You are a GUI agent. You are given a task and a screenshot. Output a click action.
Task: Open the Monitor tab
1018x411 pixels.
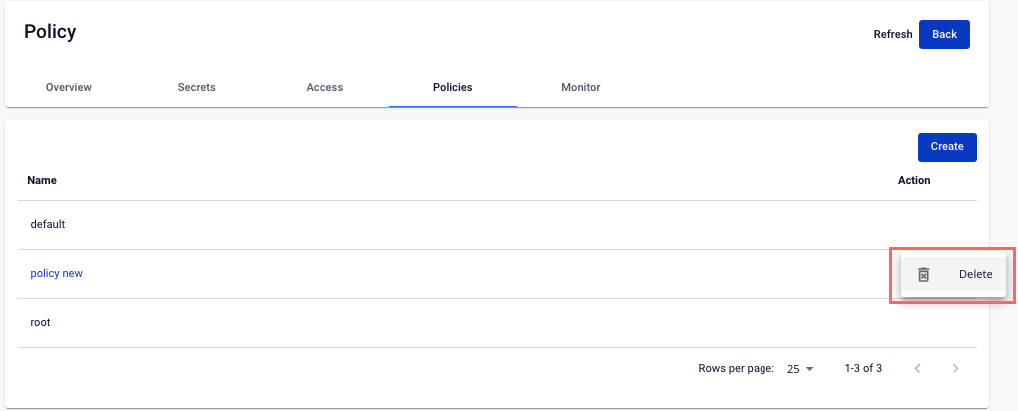tap(580, 87)
